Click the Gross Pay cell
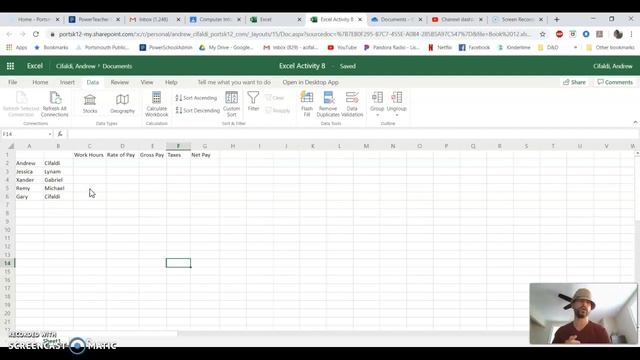 tap(152, 155)
